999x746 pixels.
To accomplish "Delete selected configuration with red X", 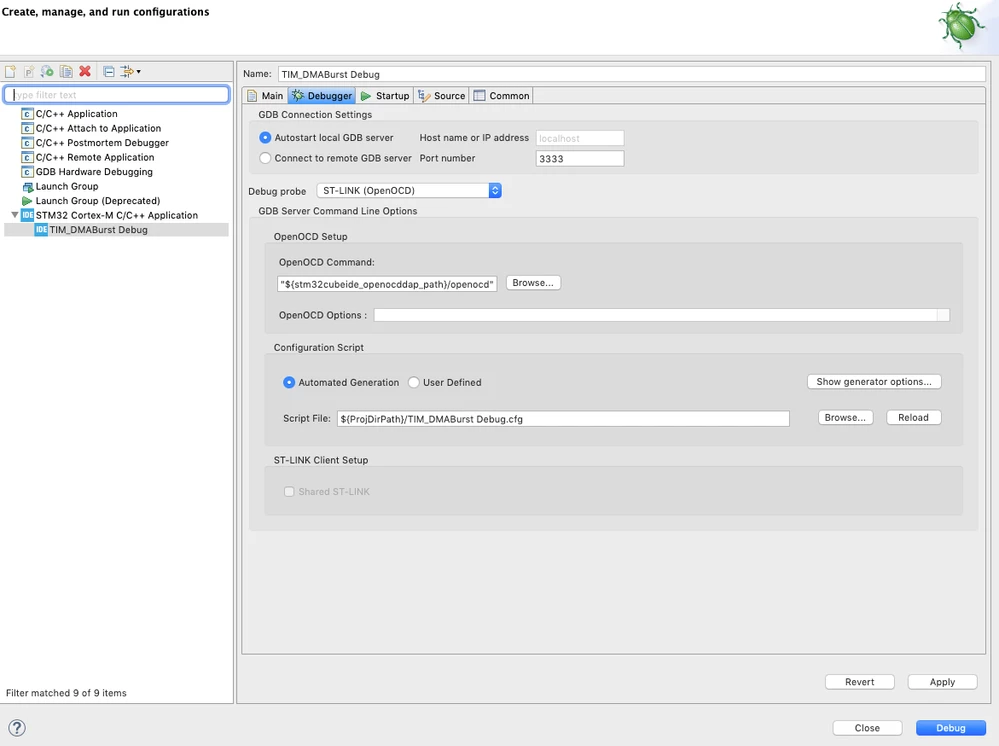I will click(x=85, y=71).
